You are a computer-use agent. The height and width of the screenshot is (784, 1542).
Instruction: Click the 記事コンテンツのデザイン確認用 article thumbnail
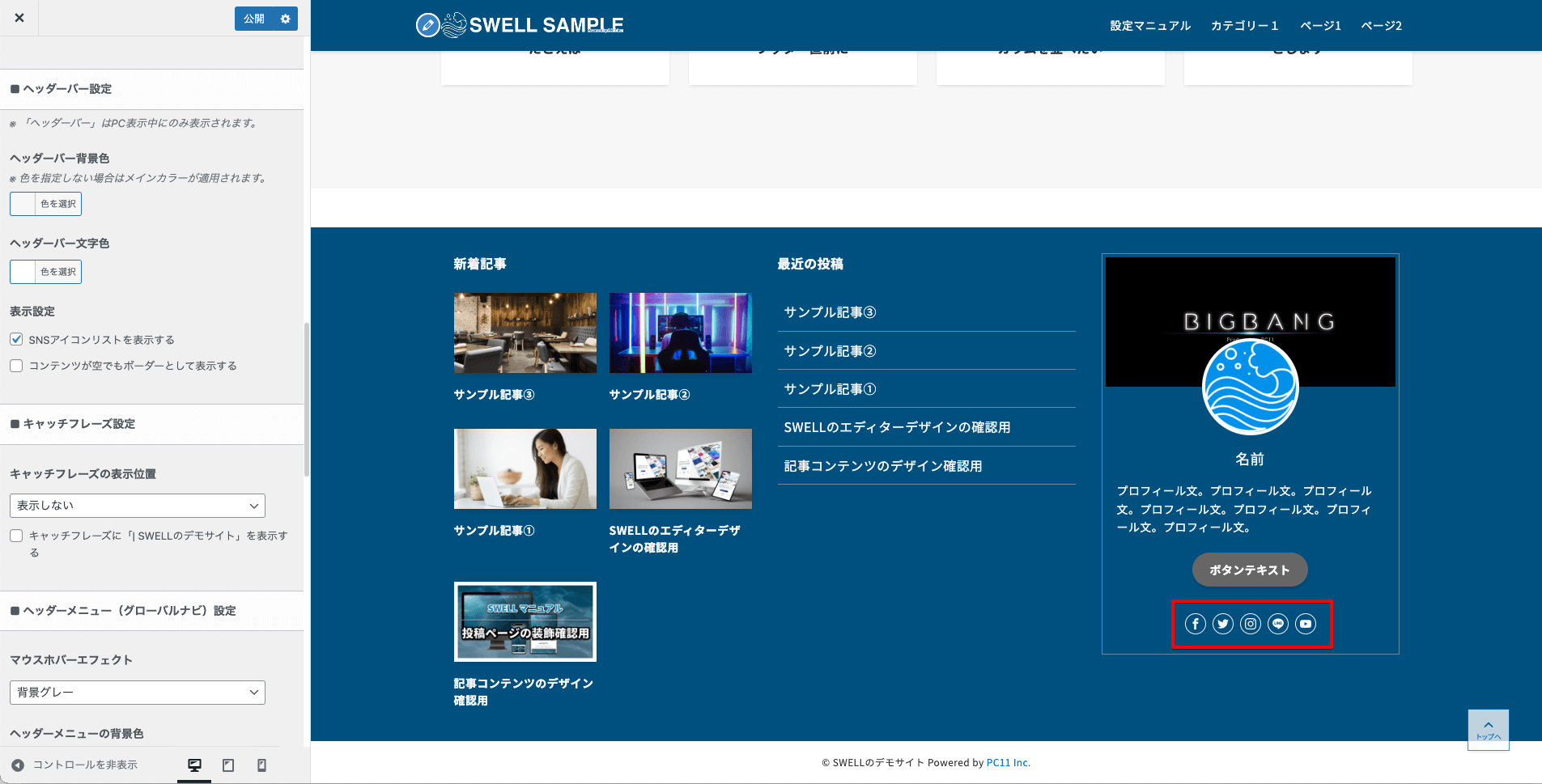coord(525,621)
